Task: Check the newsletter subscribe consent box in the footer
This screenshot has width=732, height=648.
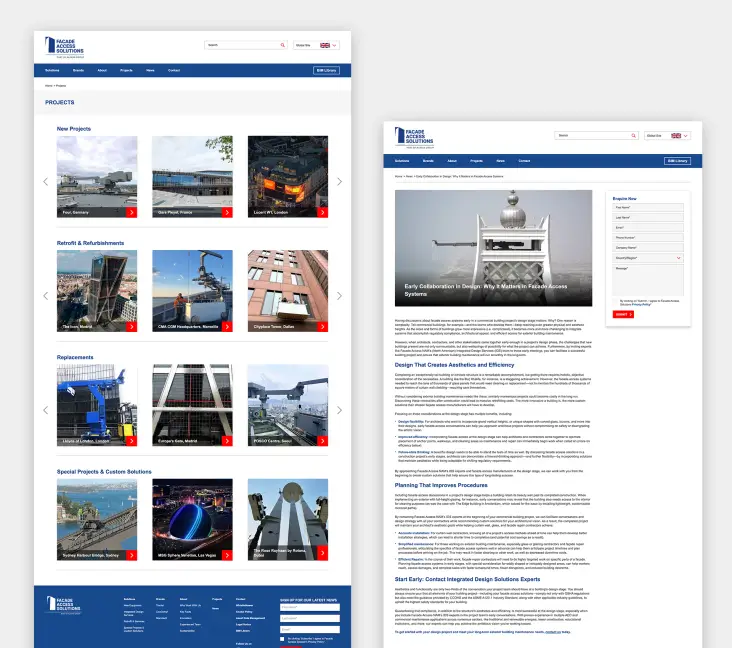Action: (283, 636)
